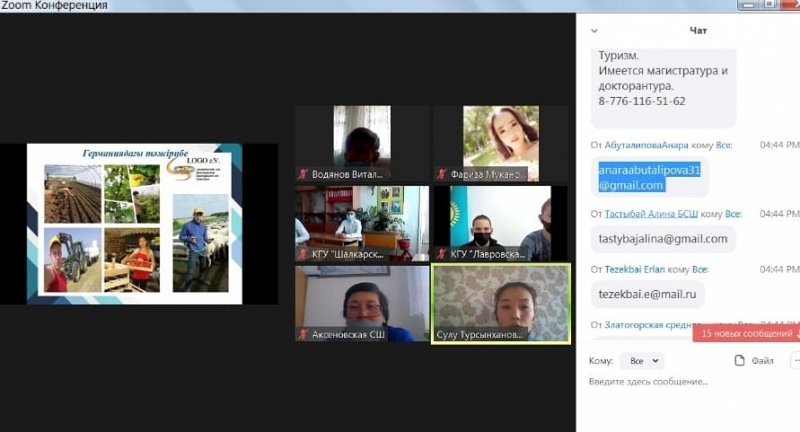
Task: Select the tezekbai.e@mail.ru chat message
Action: click(648, 294)
